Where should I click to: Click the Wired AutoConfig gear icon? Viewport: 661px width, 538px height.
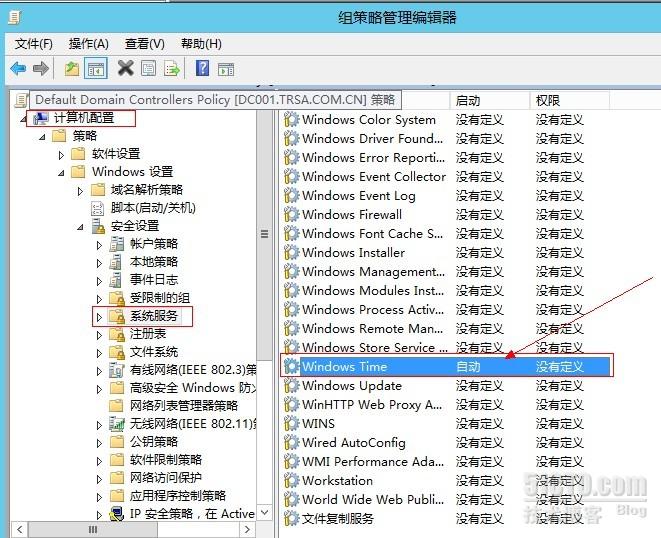291,442
